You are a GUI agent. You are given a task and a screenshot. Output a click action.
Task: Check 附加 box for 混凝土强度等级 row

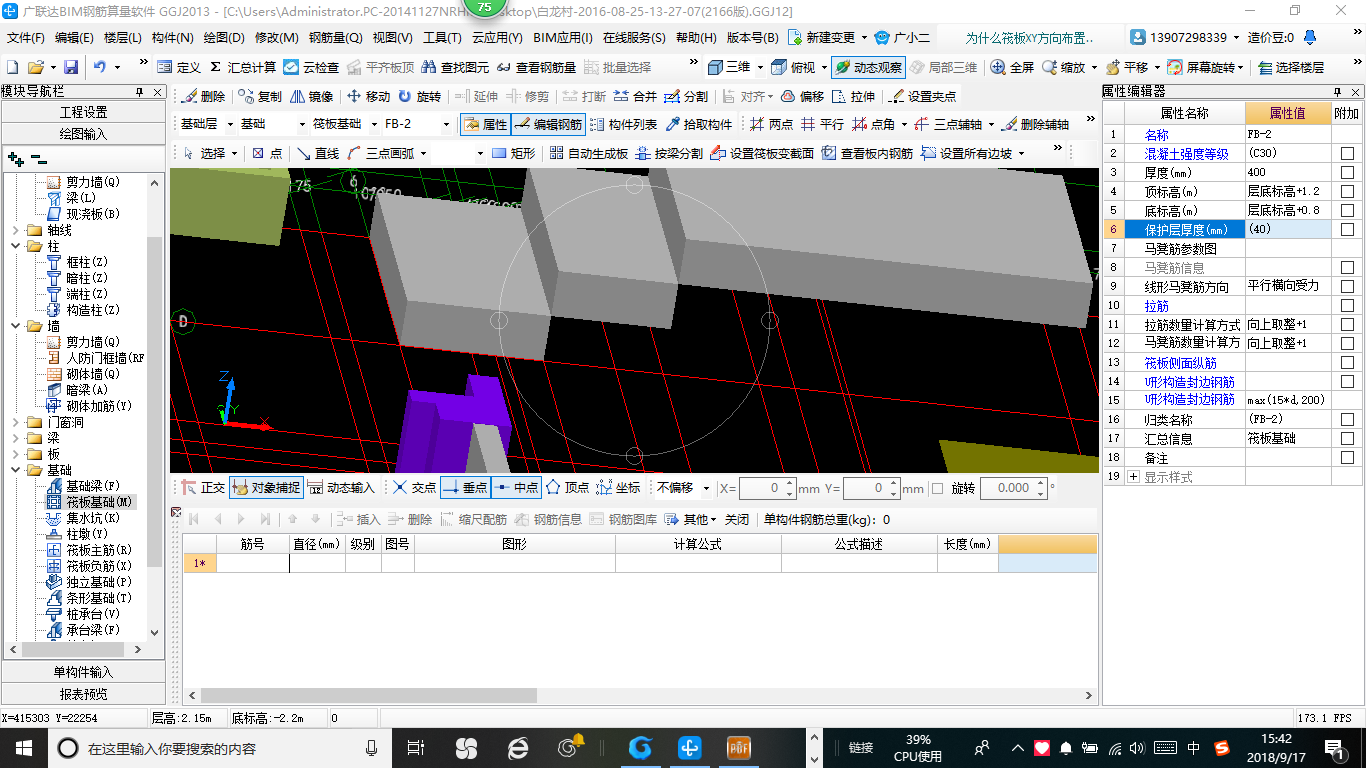[1347, 153]
